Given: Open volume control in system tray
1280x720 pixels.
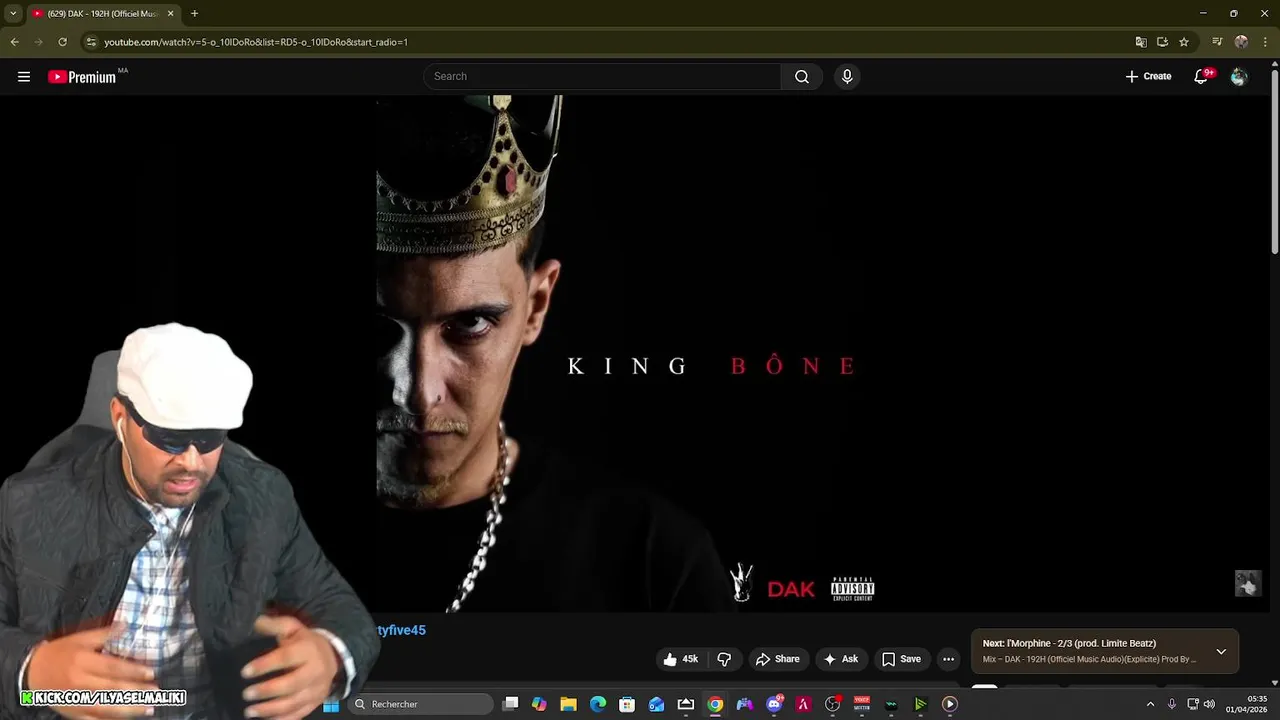Looking at the screenshot, I should pyautogui.click(x=1209, y=704).
